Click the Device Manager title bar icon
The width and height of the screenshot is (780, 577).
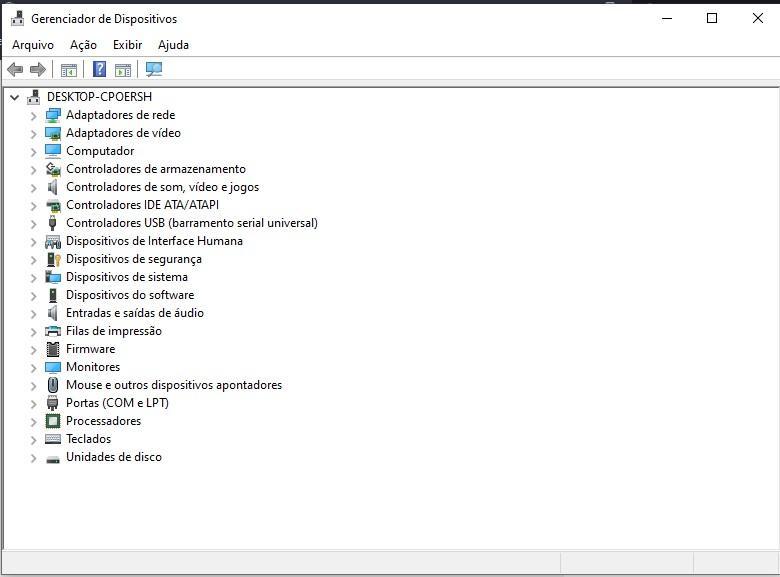click(17, 18)
